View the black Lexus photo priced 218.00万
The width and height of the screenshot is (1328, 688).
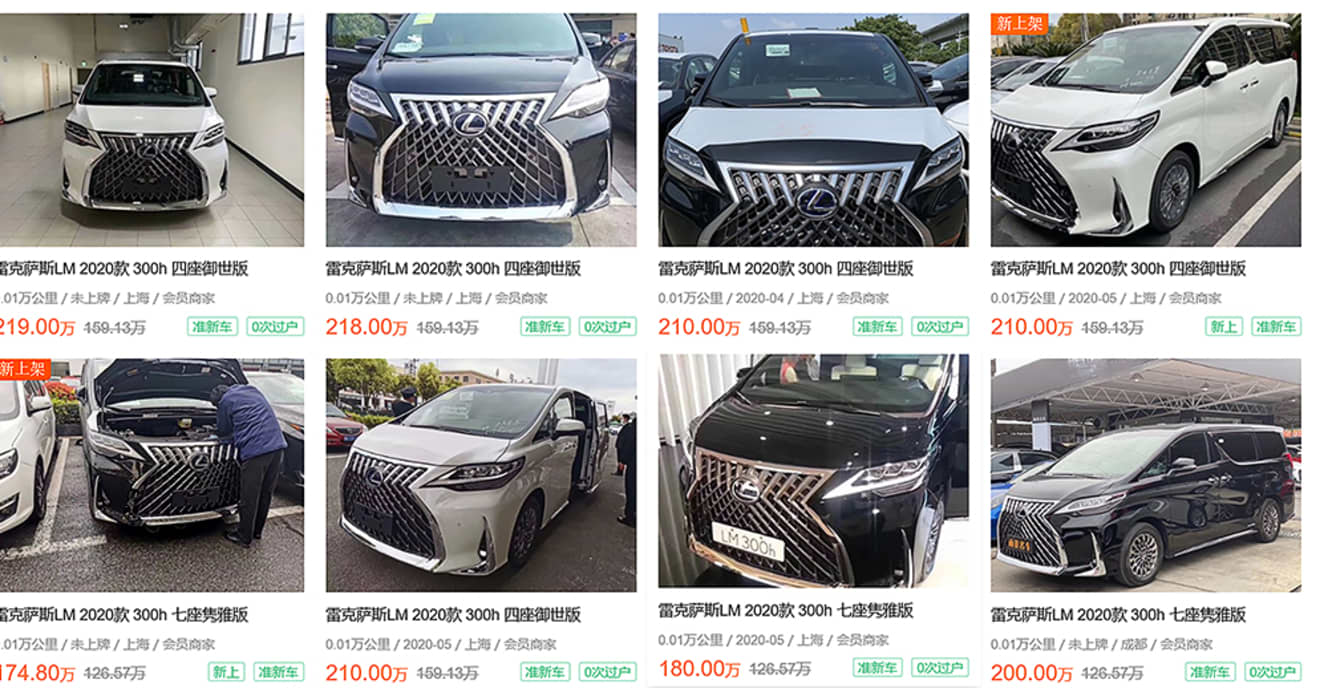click(x=481, y=130)
